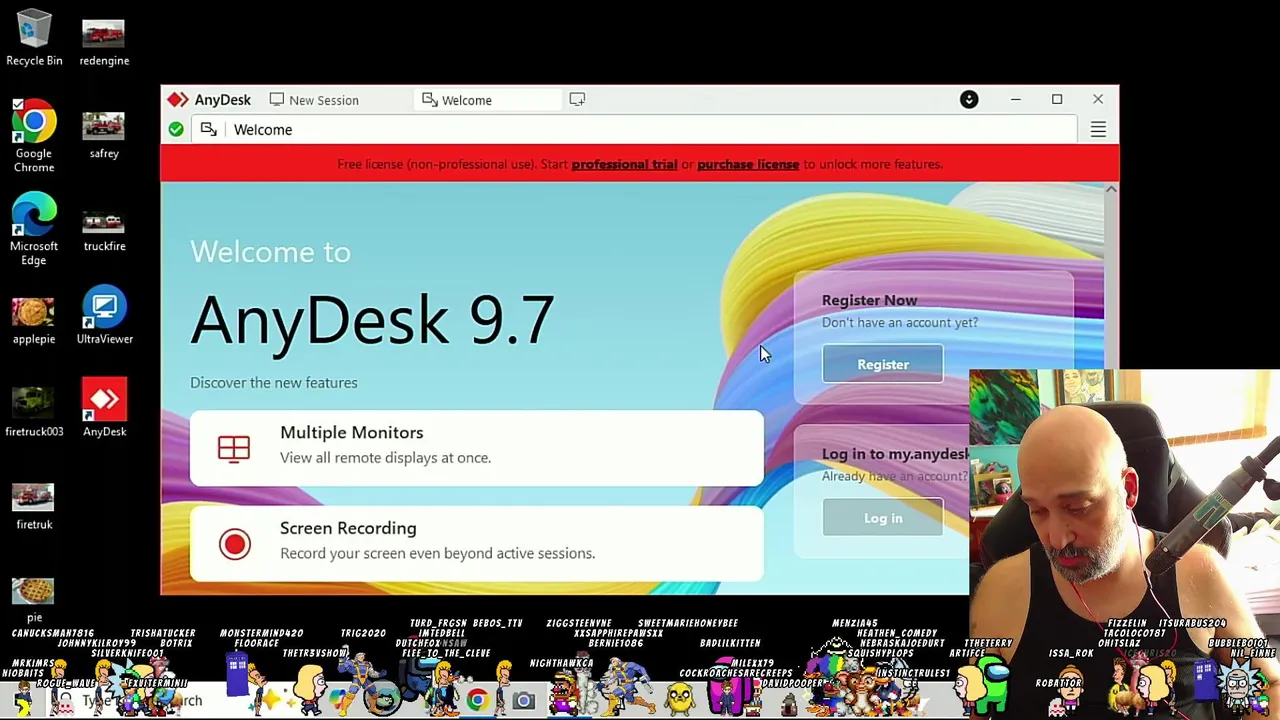Click "Don't have an account yet?" text
Screen dimensions: 1280x720
899,322
